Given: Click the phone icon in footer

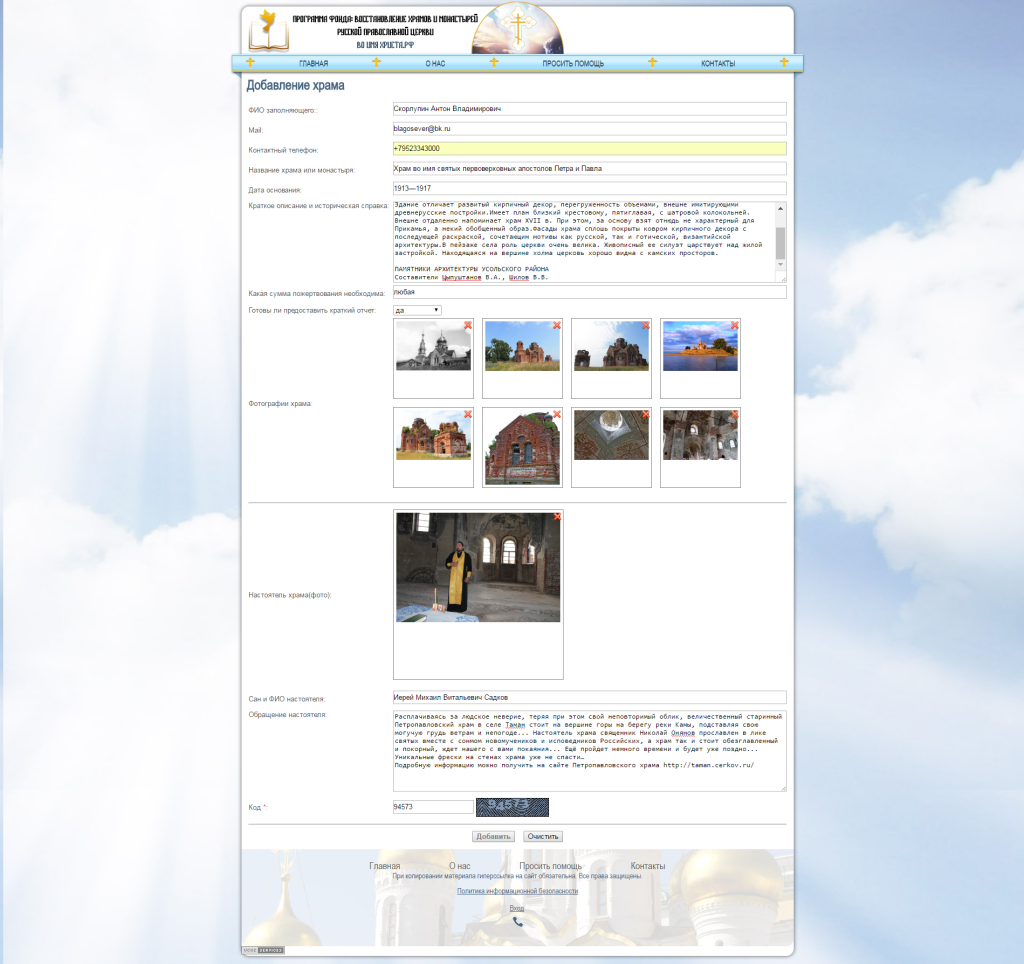Looking at the screenshot, I should point(517,922).
